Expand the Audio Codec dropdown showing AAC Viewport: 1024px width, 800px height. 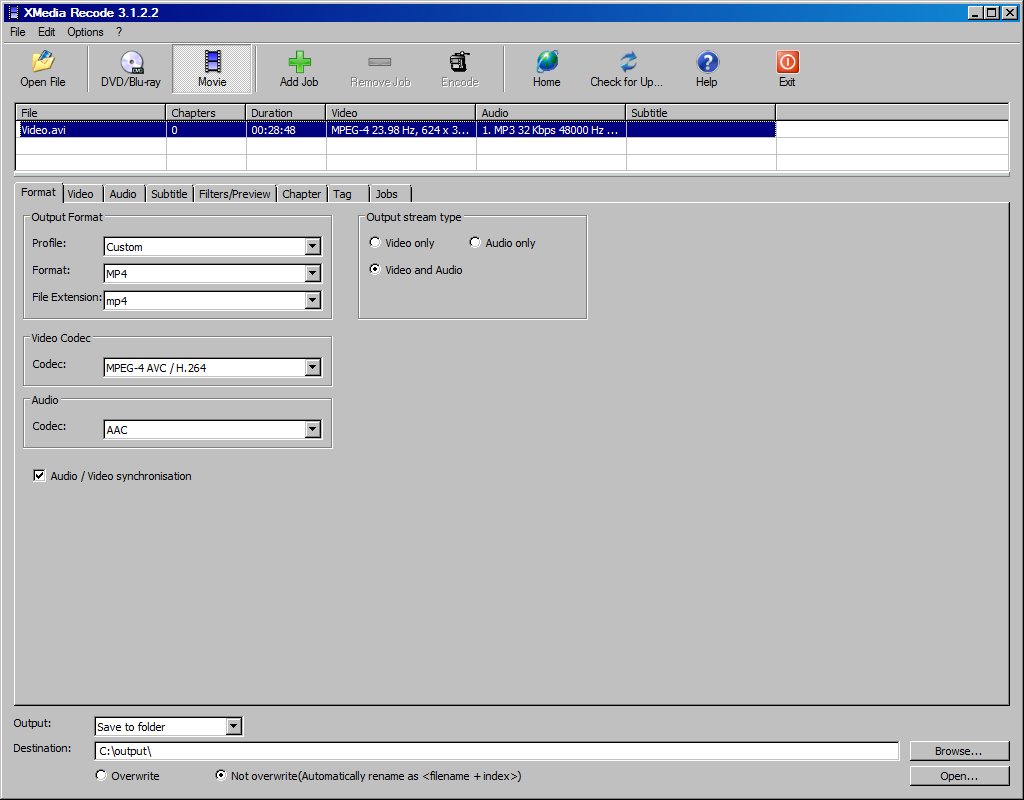(313, 429)
